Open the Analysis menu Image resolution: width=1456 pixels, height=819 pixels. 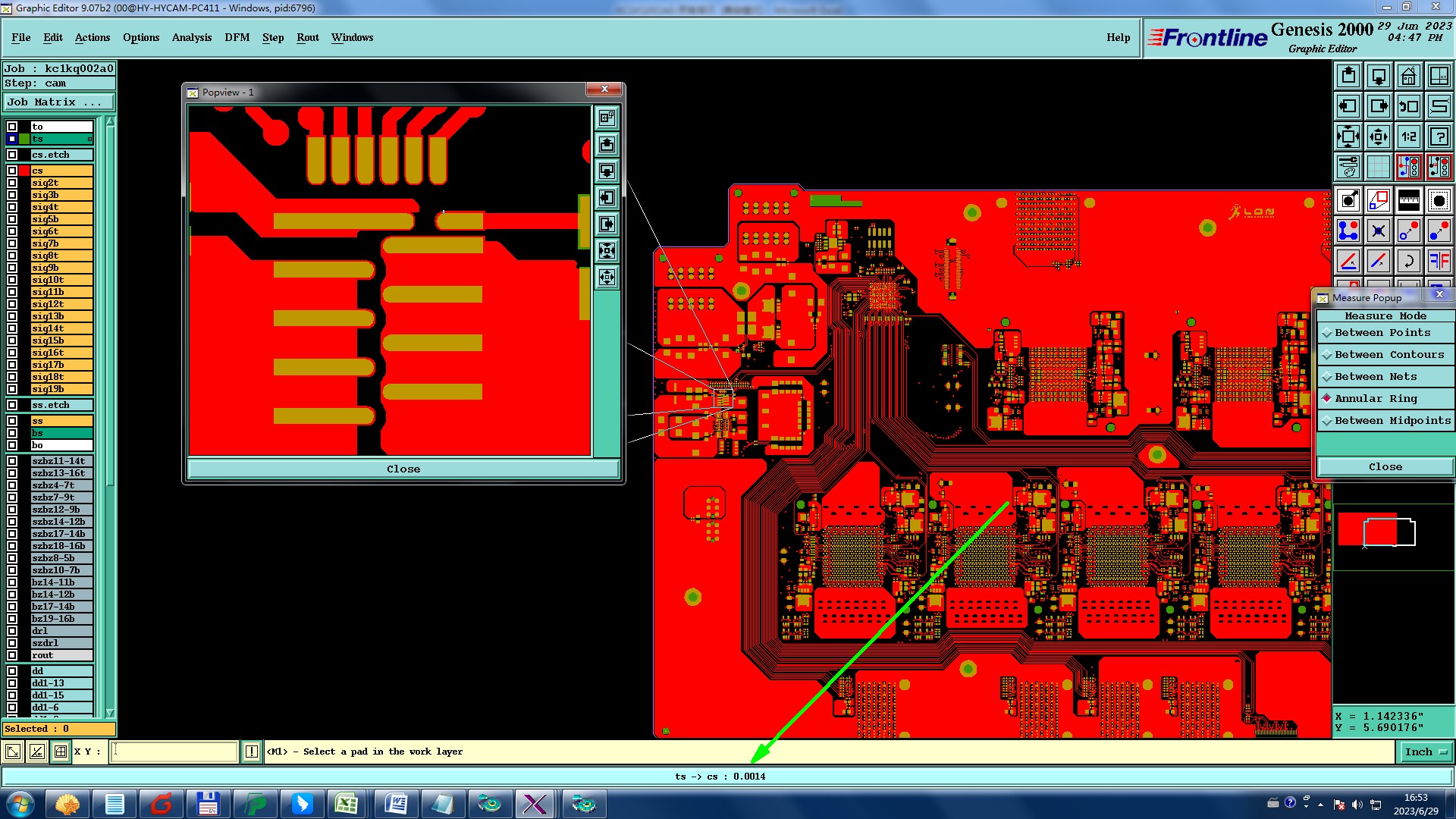tap(191, 37)
